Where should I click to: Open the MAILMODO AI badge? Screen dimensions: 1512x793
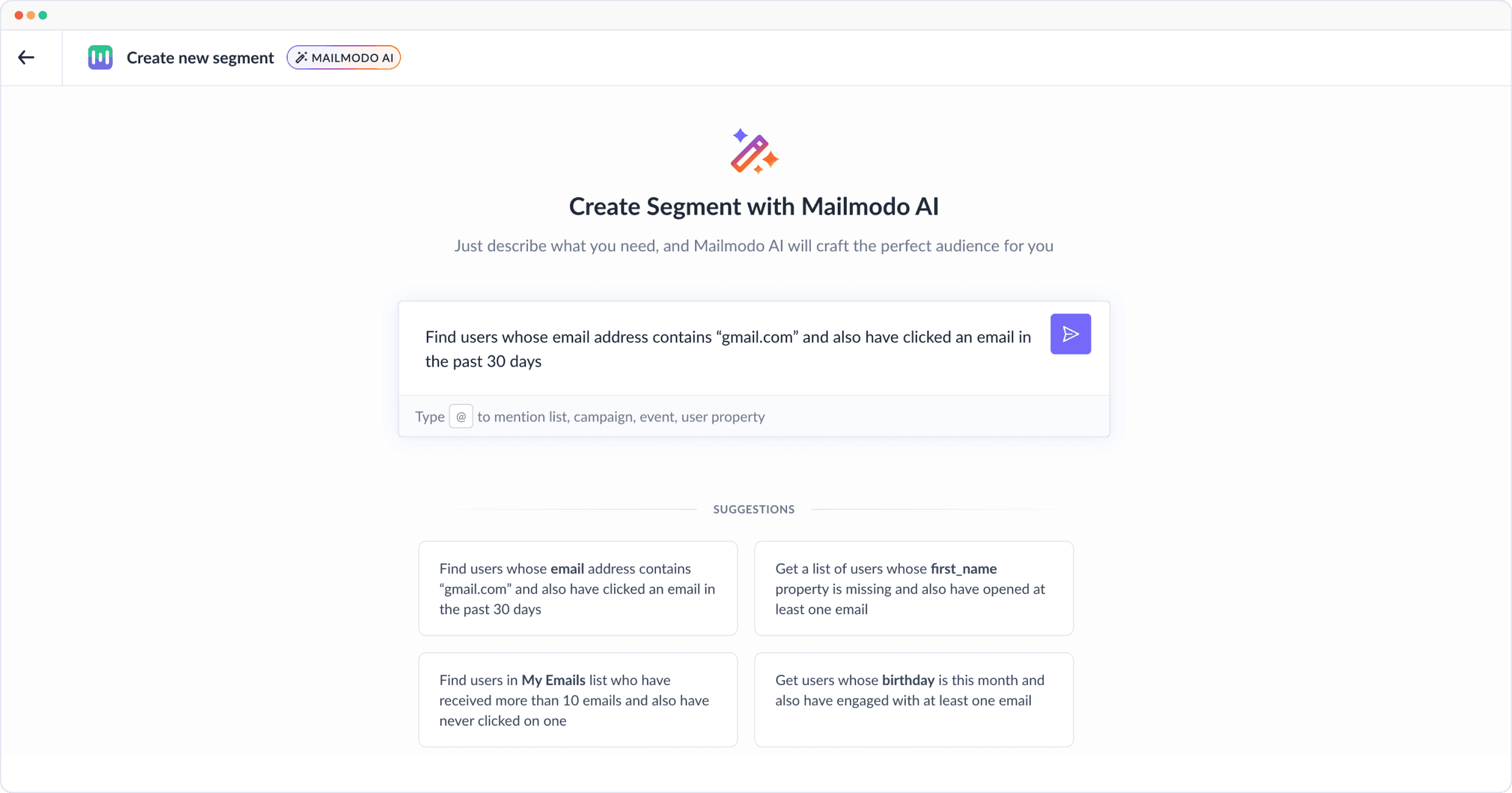[x=343, y=57]
